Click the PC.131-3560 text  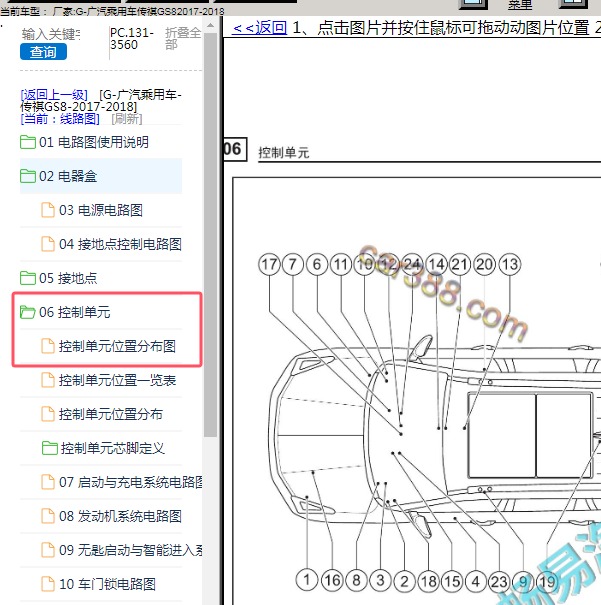tap(132, 39)
